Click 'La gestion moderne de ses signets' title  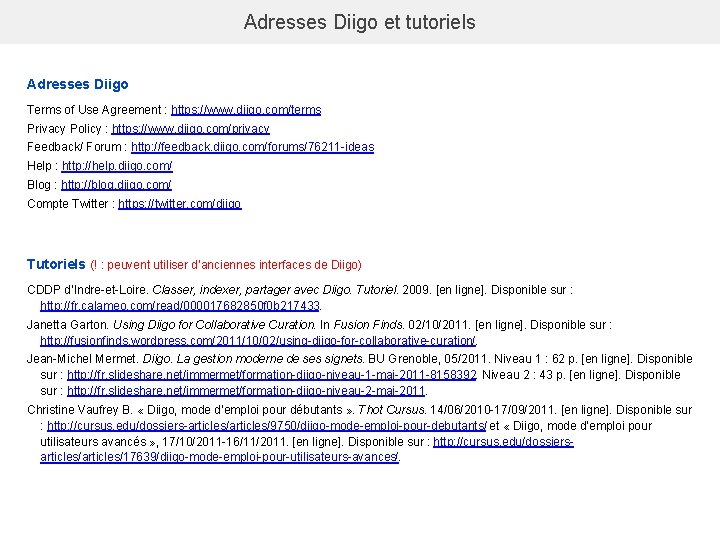pyautogui.click(x=270, y=359)
